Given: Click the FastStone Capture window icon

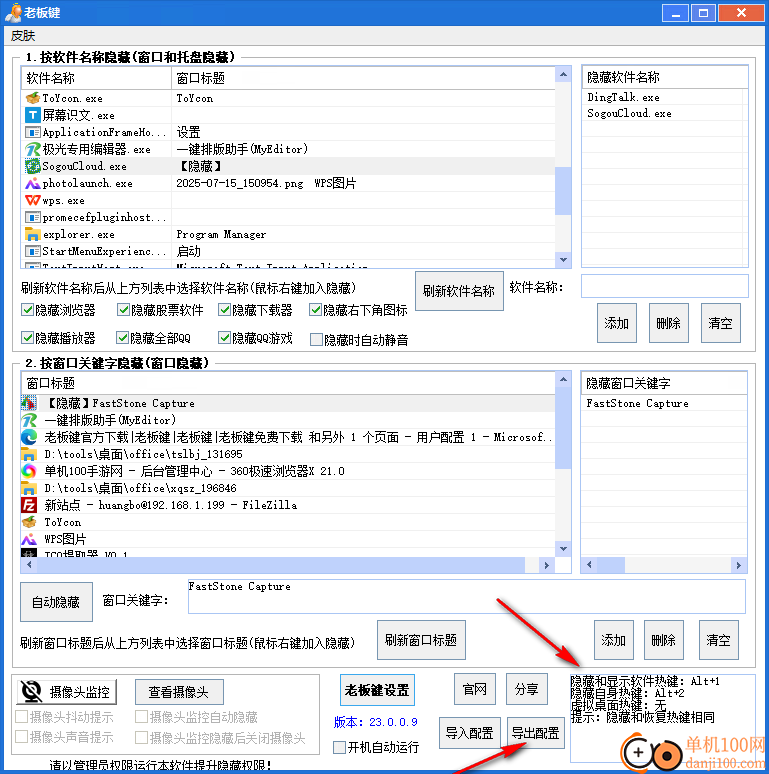Looking at the screenshot, I should [29, 403].
